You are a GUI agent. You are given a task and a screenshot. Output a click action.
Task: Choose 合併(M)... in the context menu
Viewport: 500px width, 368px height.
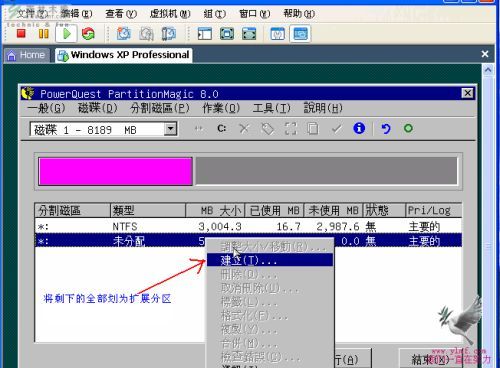[x=270, y=343]
